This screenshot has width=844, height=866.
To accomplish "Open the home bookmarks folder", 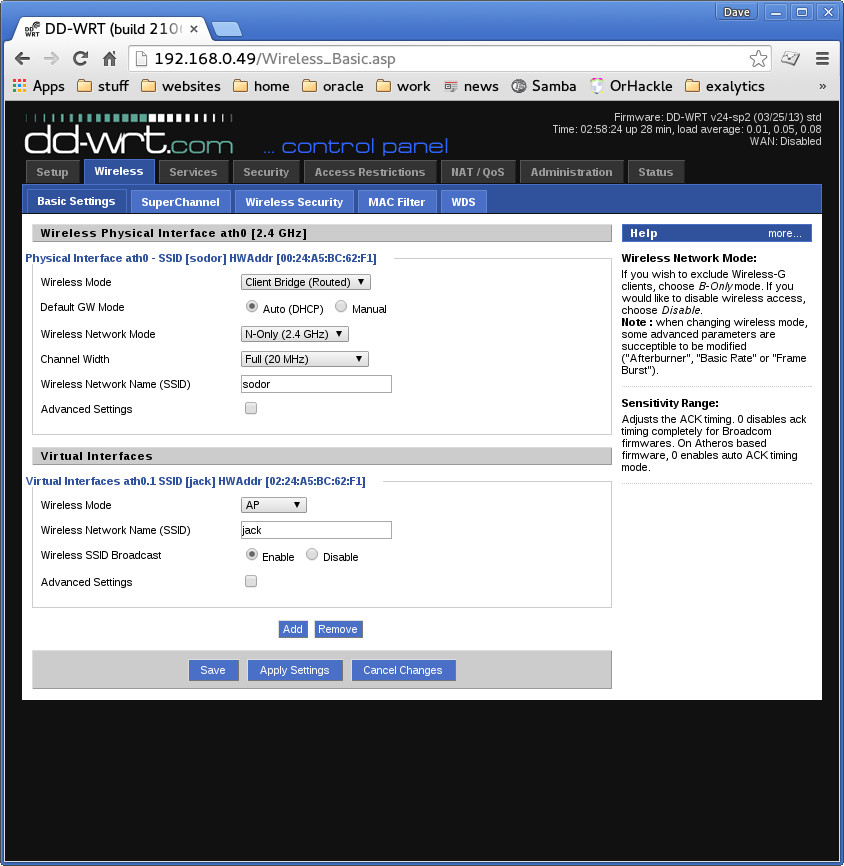I will click(261, 86).
